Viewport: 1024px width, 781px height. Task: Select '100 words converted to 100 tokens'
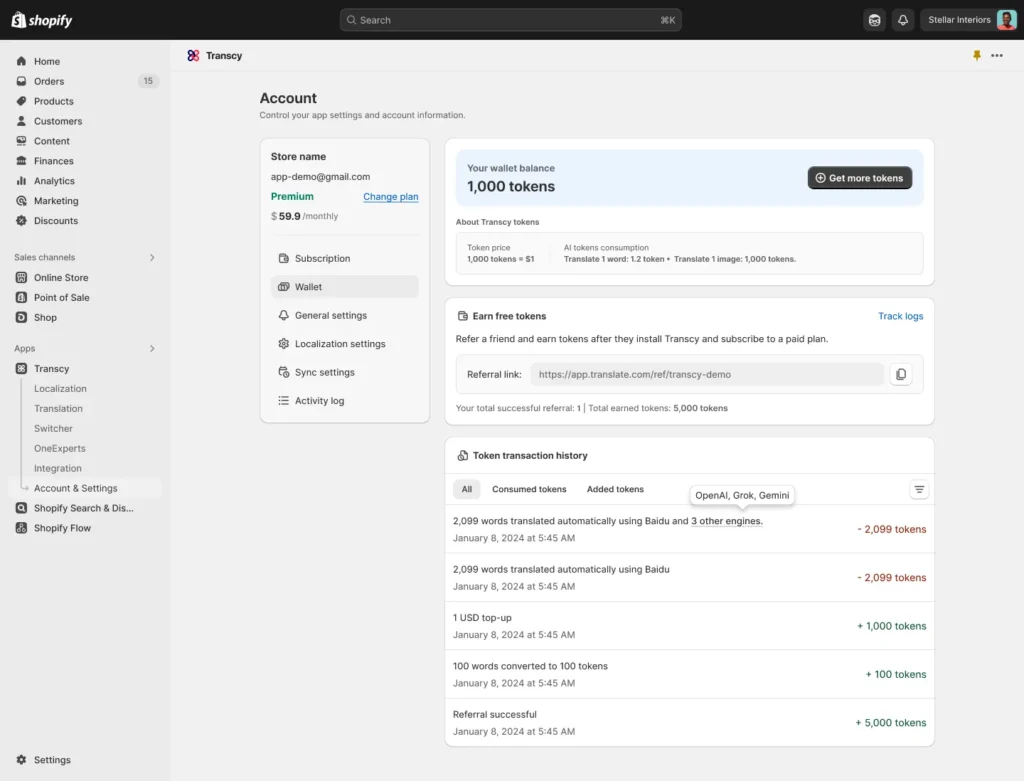click(689, 674)
